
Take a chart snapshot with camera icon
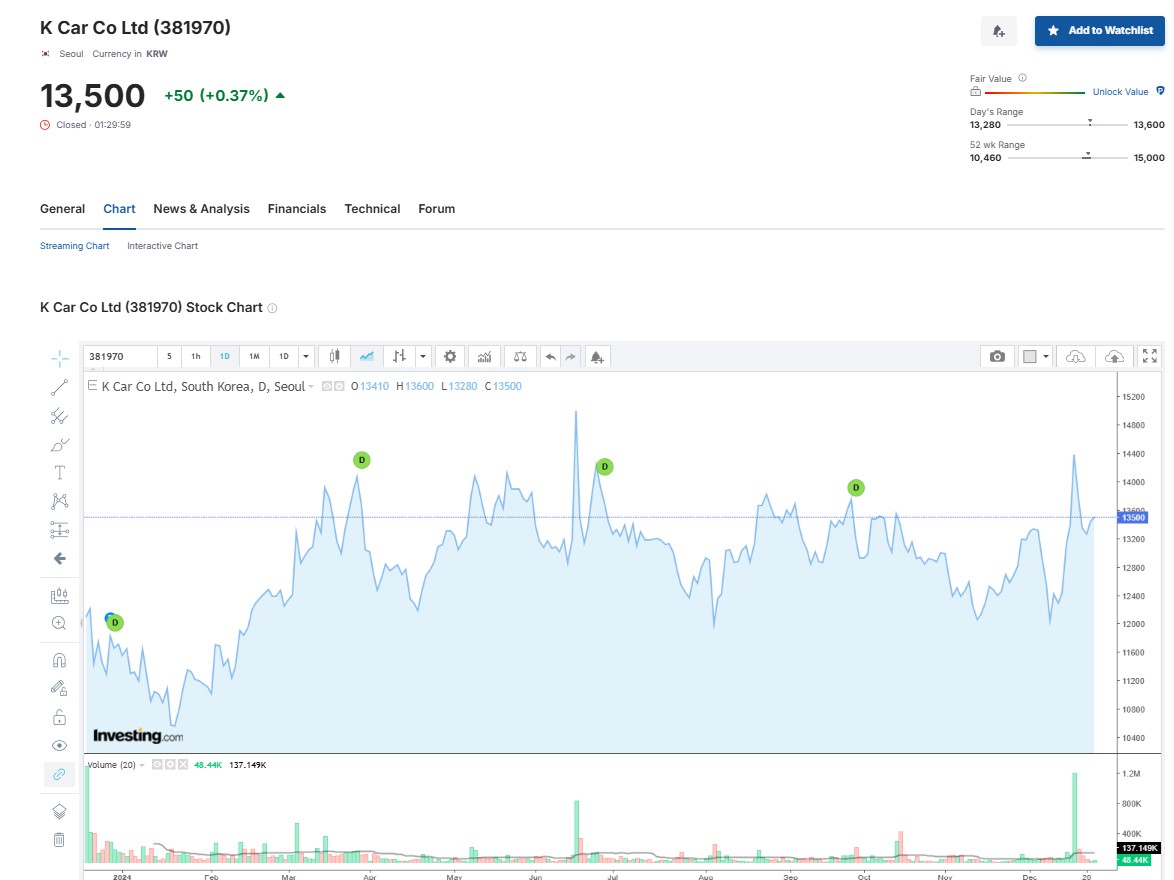pos(997,356)
